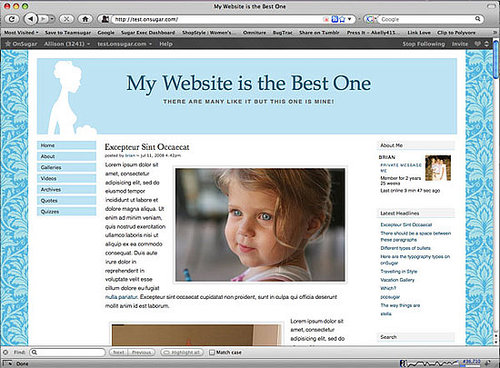This screenshot has height=368, width=500.
Task: Expand the Most Visited bookmarks dropdown
Action: point(21,32)
